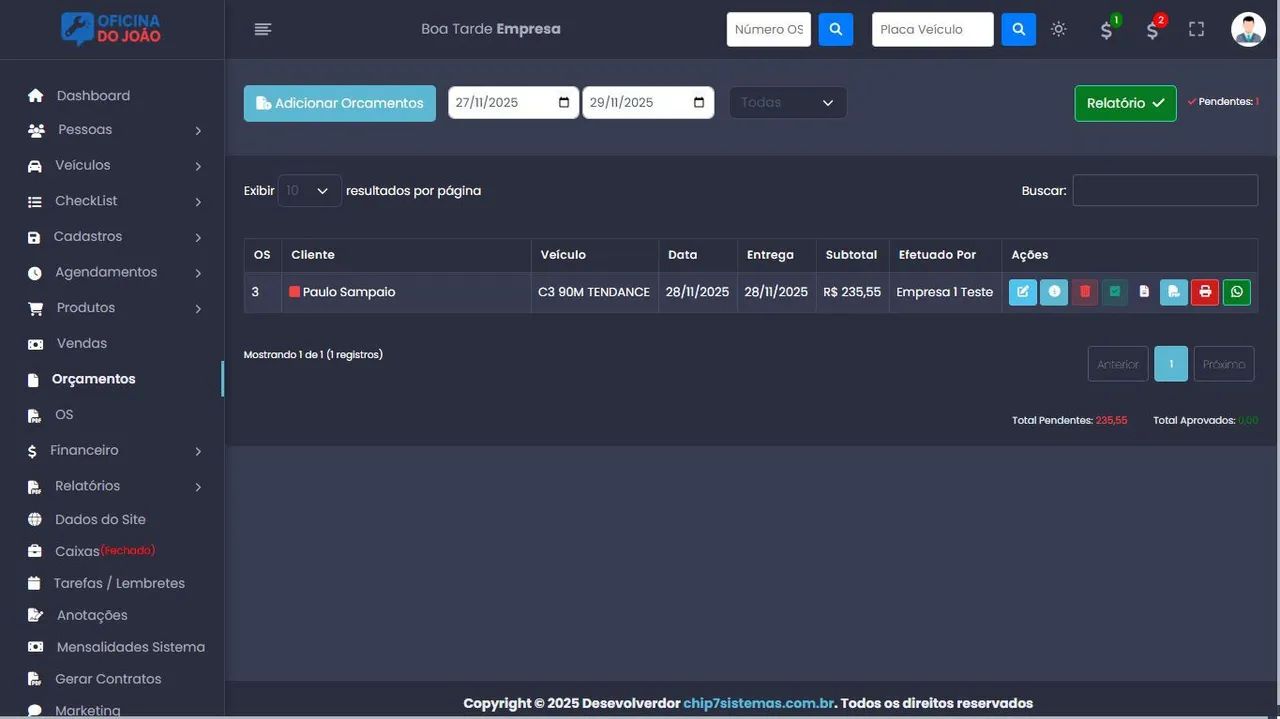
Task: Open the Todas status dropdown
Action: coord(788,102)
